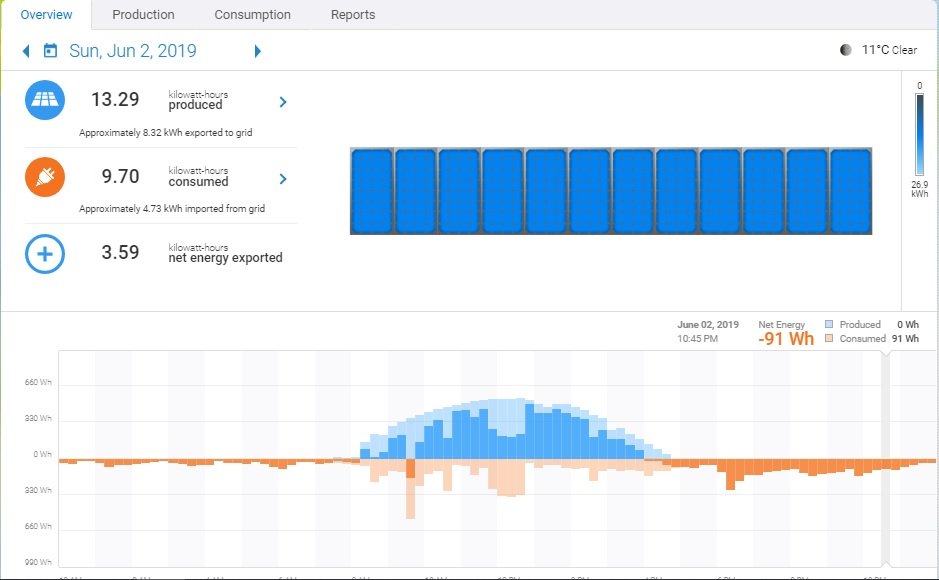Expand produced details with its chevron
Screen dimensions: 939x580
coord(283,102)
